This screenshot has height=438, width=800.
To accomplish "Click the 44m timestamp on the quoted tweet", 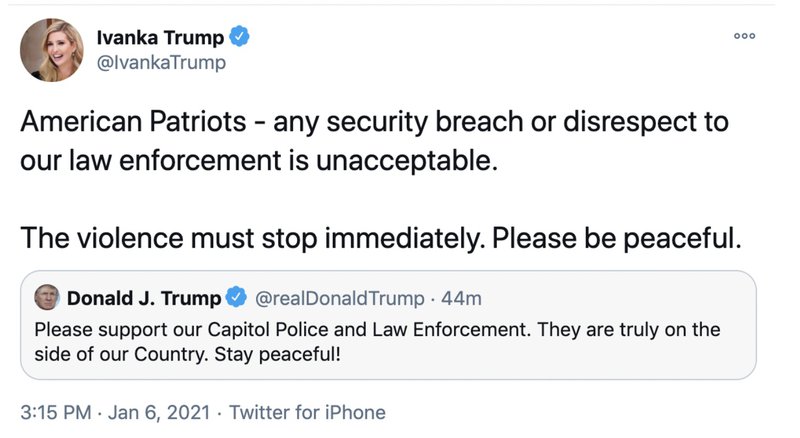I will 463,297.
